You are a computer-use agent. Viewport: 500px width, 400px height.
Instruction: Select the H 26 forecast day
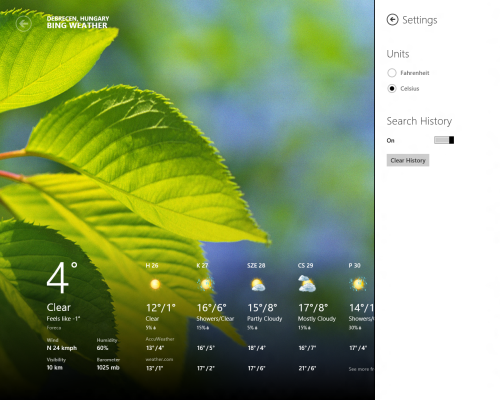pos(152,266)
